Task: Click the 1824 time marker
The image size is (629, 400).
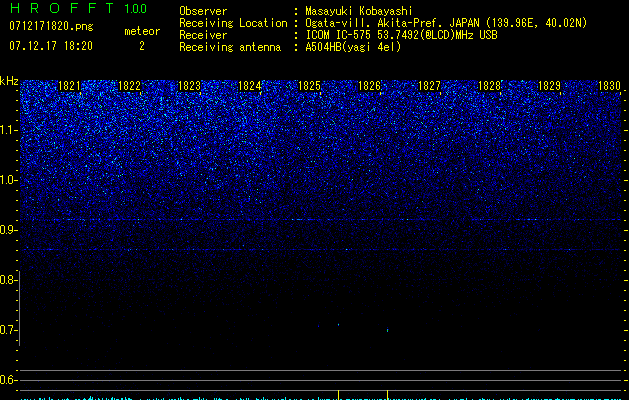Action: (x=250, y=86)
